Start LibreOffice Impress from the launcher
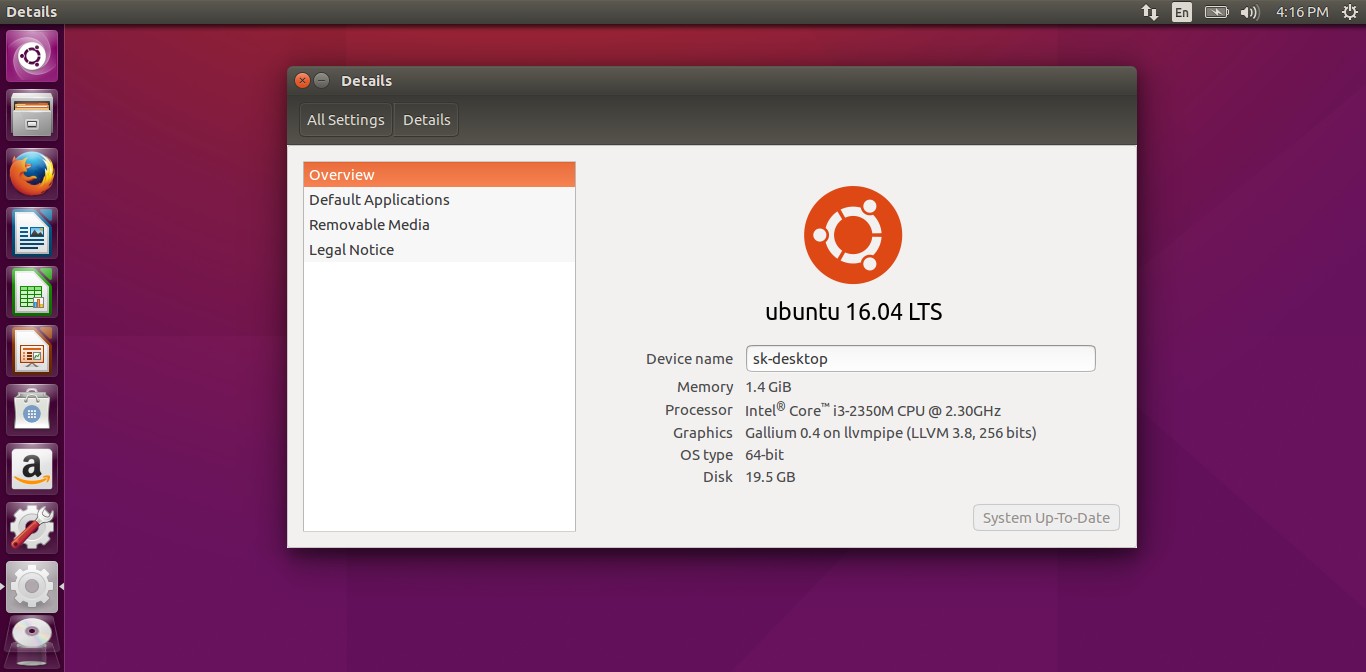 (32, 351)
